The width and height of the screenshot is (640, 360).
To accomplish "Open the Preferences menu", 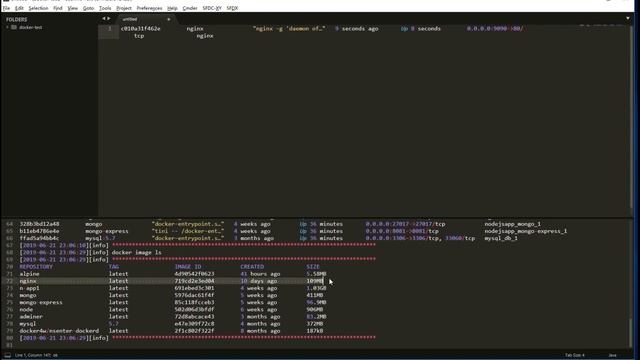I will (x=149, y=8).
